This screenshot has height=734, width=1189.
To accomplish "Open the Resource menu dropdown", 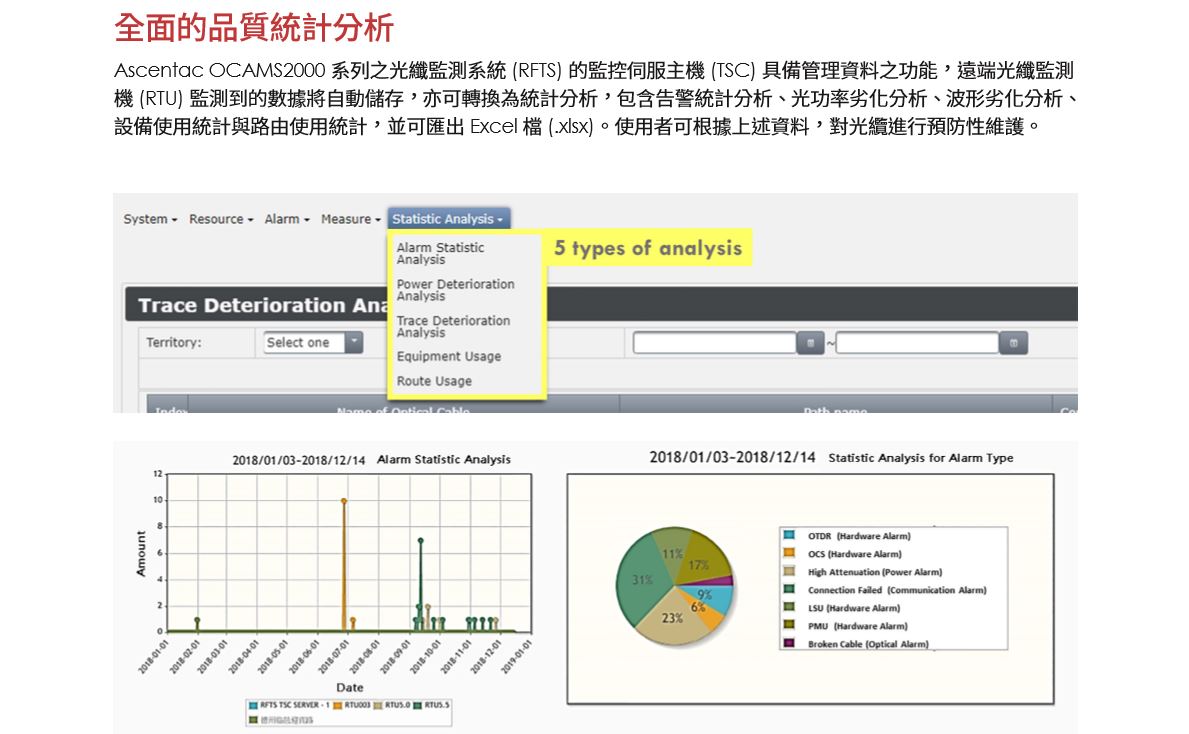I will [x=221, y=219].
